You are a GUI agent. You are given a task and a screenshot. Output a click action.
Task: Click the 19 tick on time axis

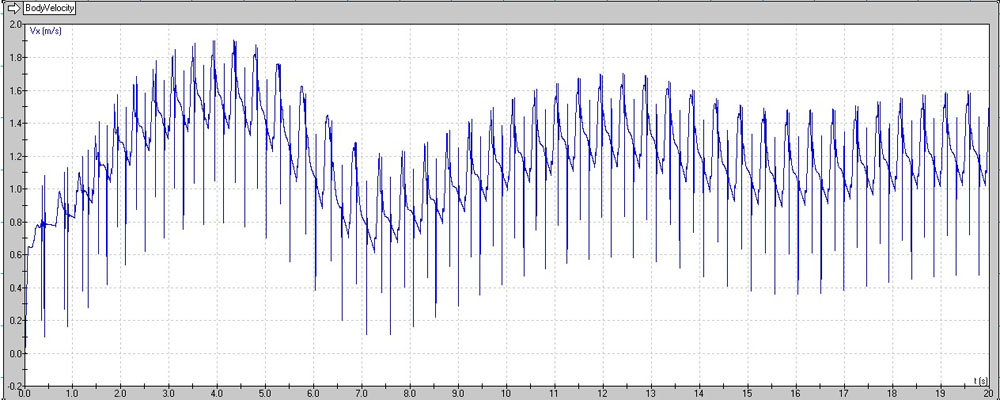click(x=939, y=394)
